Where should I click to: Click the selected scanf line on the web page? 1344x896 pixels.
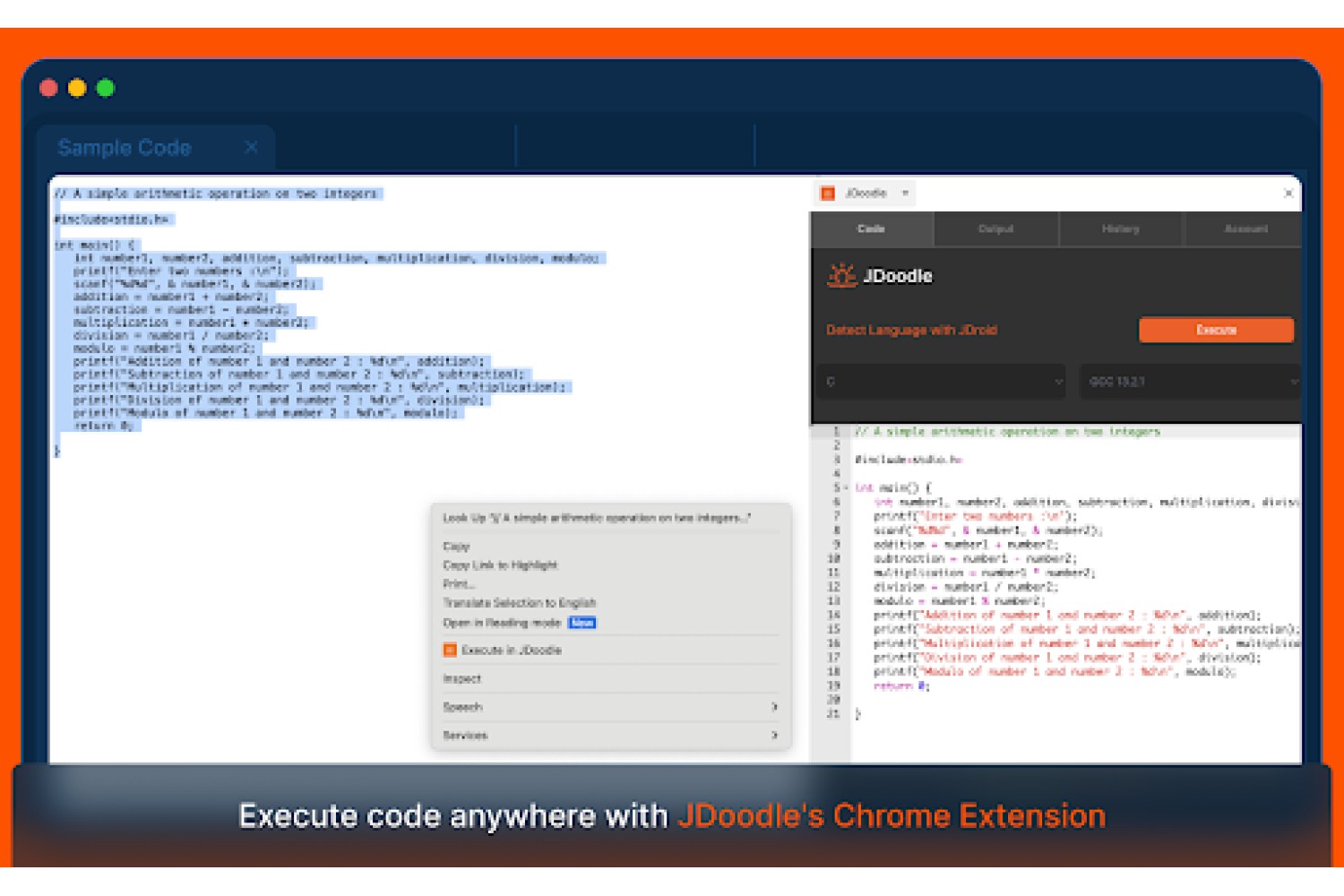tap(194, 284)
